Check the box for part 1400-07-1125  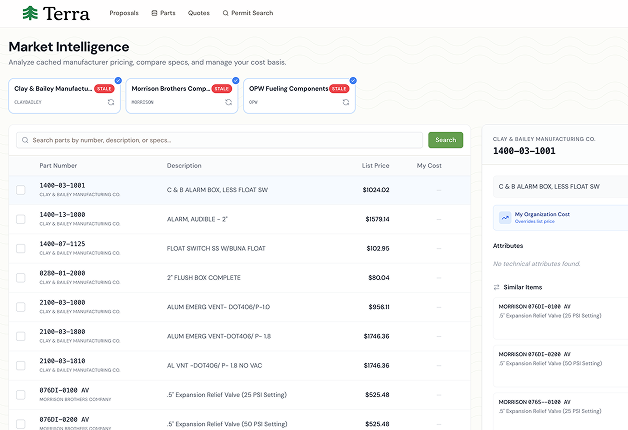(20, 248)
